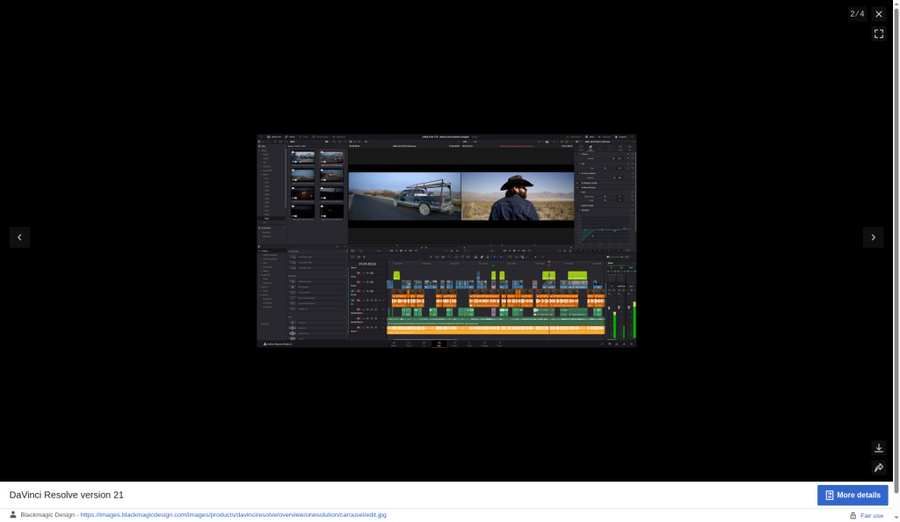Viewport: 900px width, 522px height.
Task: Advance to the next image
Action: tap(873, 237)
